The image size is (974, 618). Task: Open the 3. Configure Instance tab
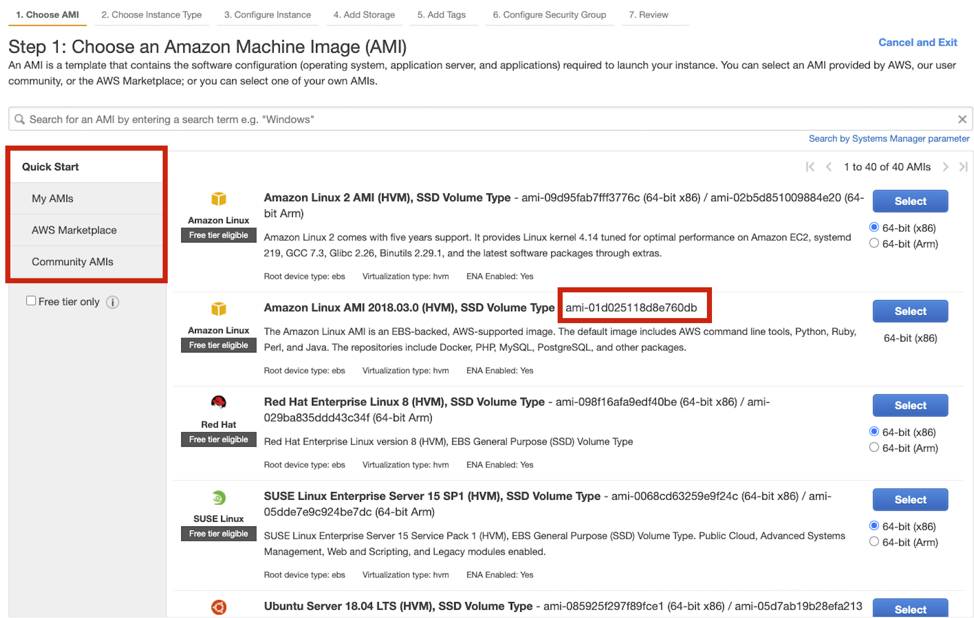pos(267,14)
